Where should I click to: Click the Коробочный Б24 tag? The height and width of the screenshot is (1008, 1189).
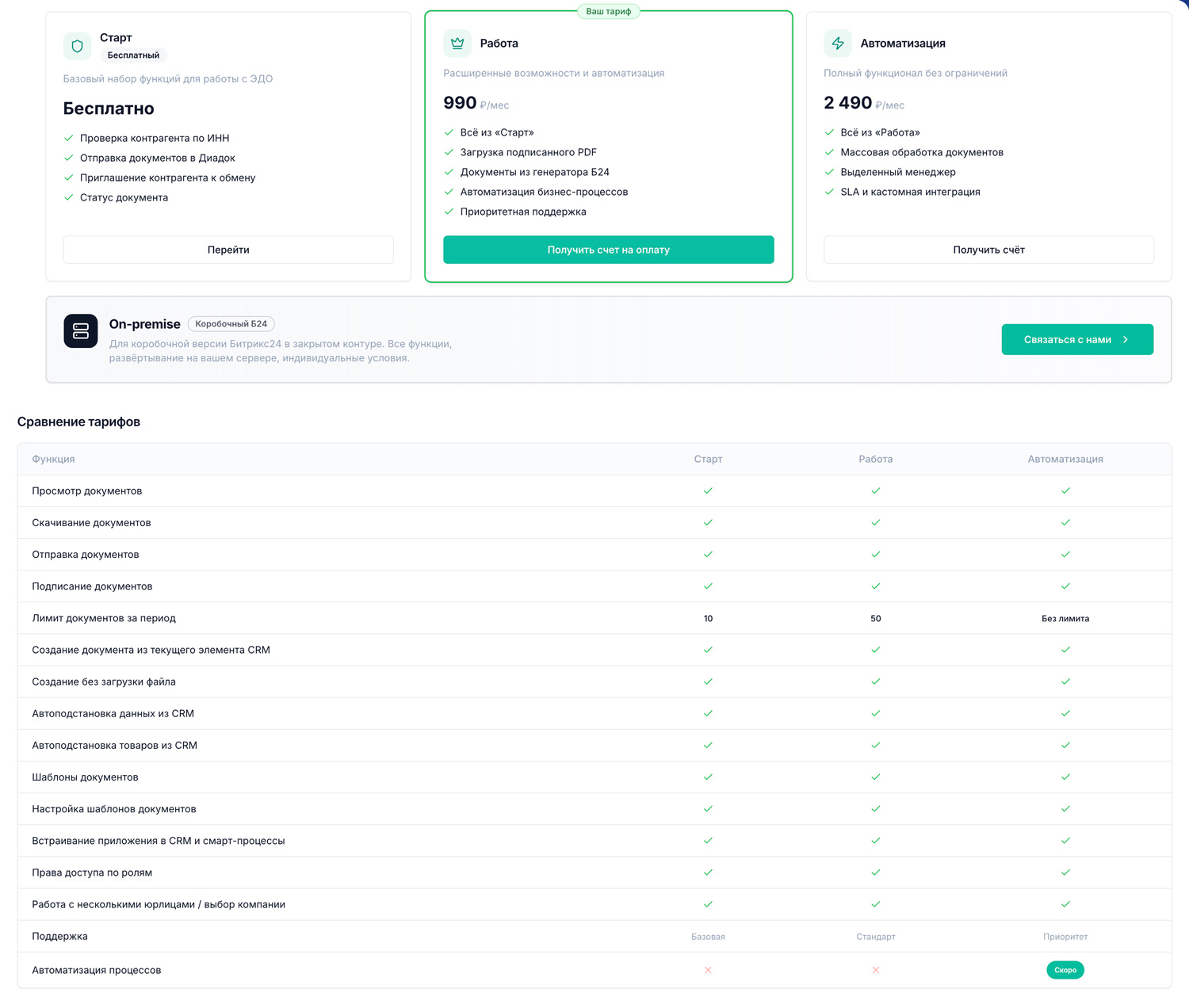coord(231,324)
